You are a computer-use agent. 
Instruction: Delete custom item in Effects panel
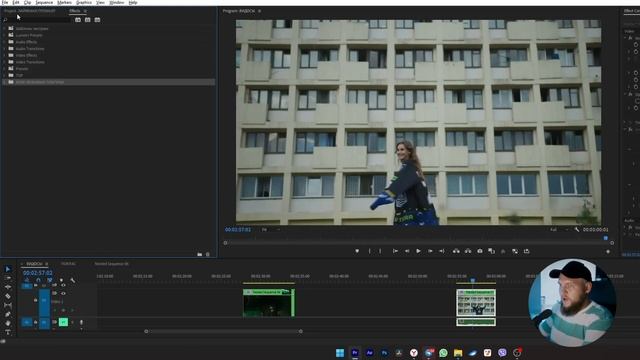click(208, 254)
